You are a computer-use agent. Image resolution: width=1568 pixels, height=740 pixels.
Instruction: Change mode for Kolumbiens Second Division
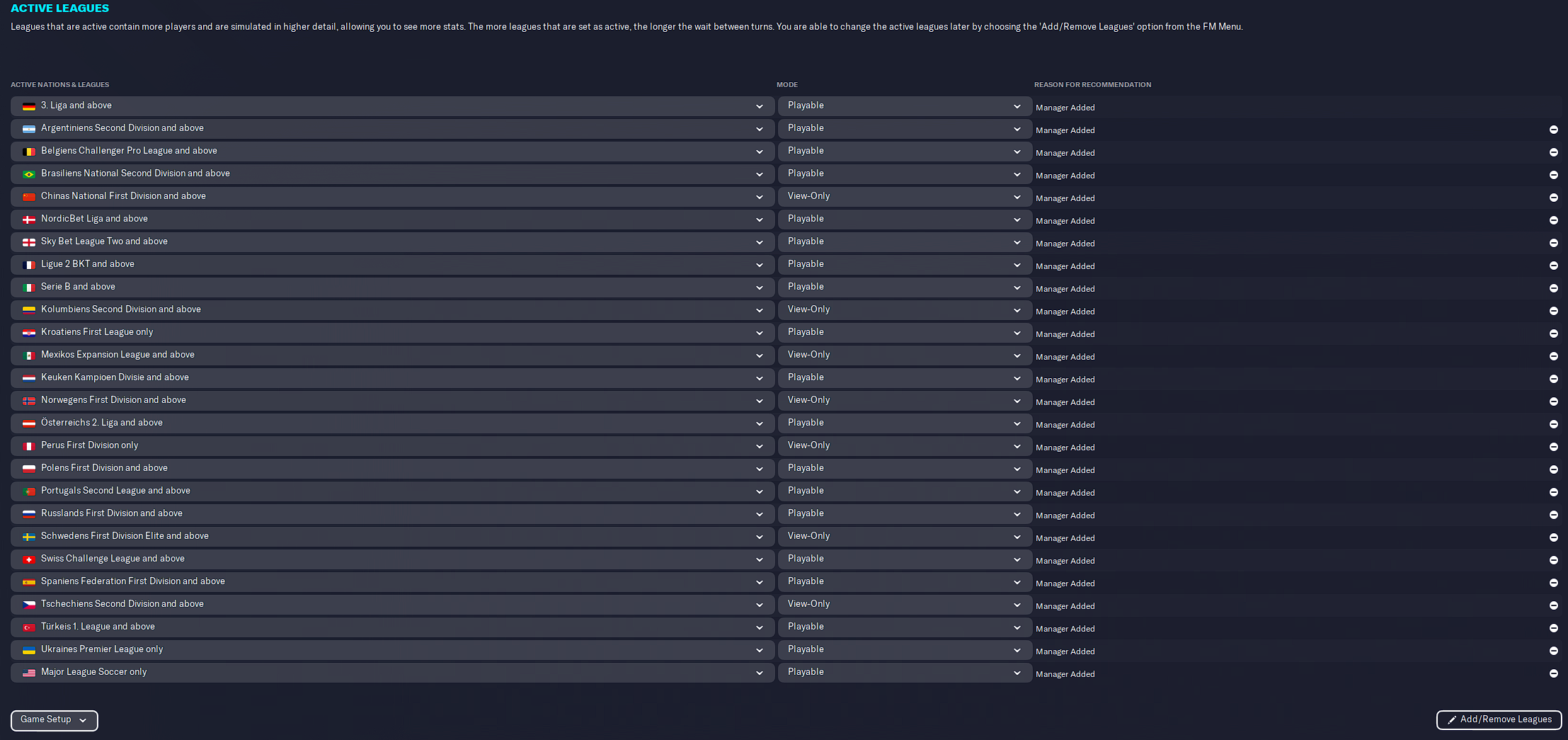click(904, 310)
